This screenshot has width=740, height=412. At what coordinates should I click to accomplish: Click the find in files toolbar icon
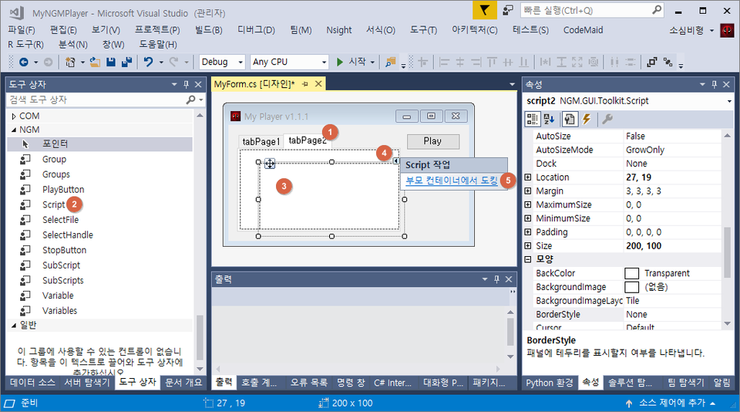(390, 62)
